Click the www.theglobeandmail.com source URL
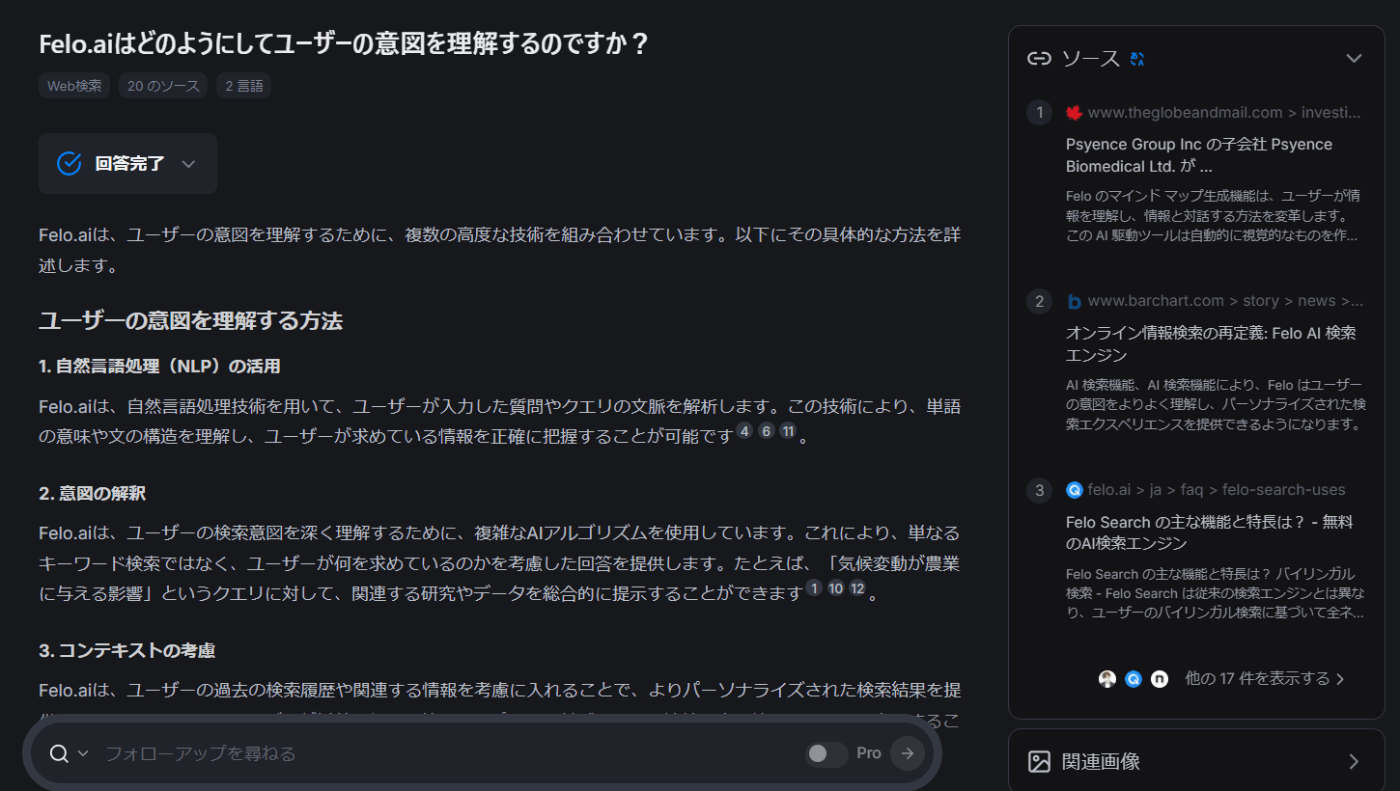 coord(1224,112)
